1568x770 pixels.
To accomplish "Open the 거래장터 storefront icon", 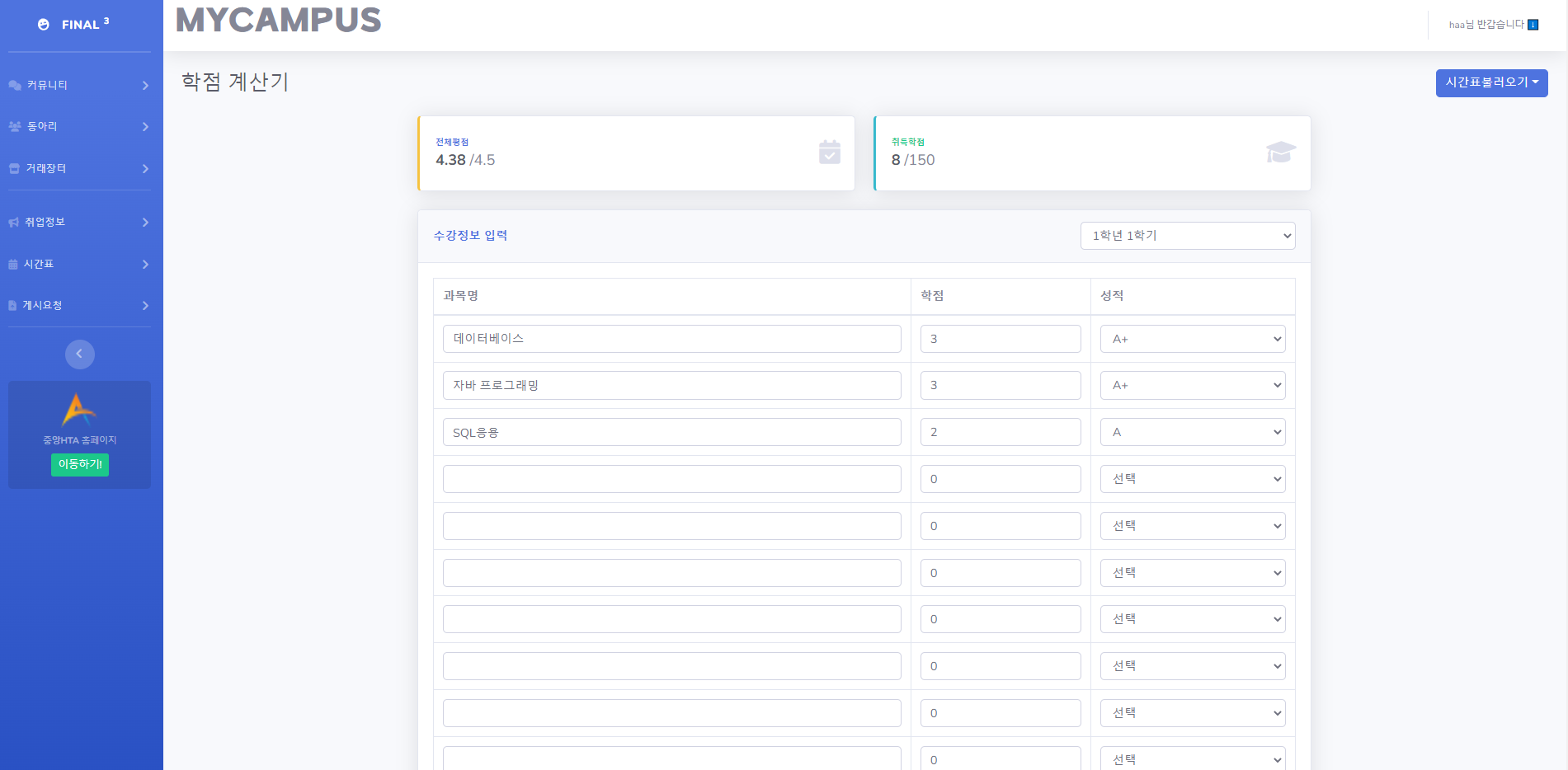I will (14, 167).
